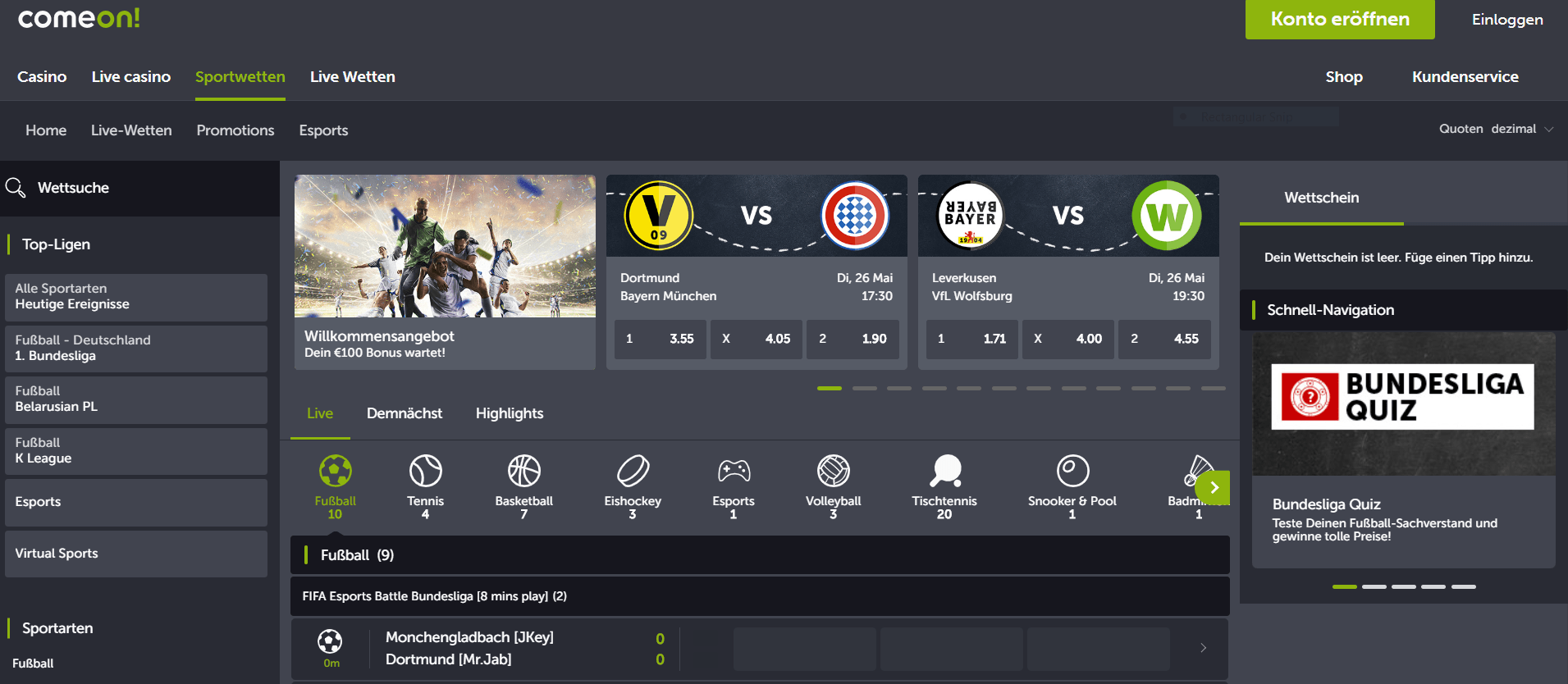Open the Shop link

tap(1344, 76)
